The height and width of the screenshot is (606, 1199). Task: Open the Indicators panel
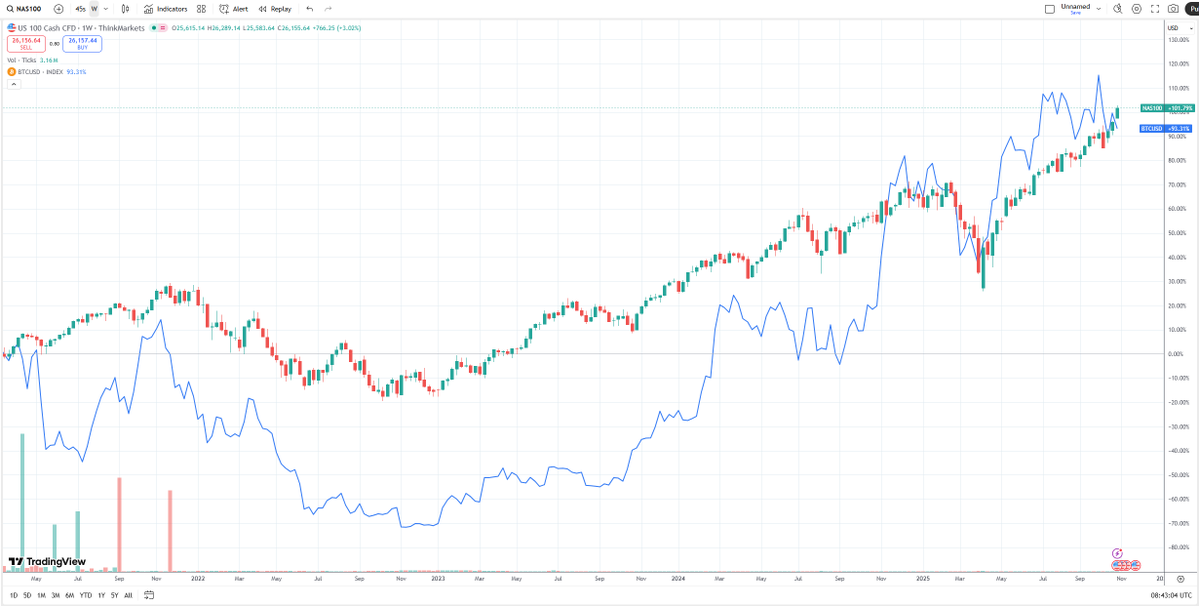165,8
